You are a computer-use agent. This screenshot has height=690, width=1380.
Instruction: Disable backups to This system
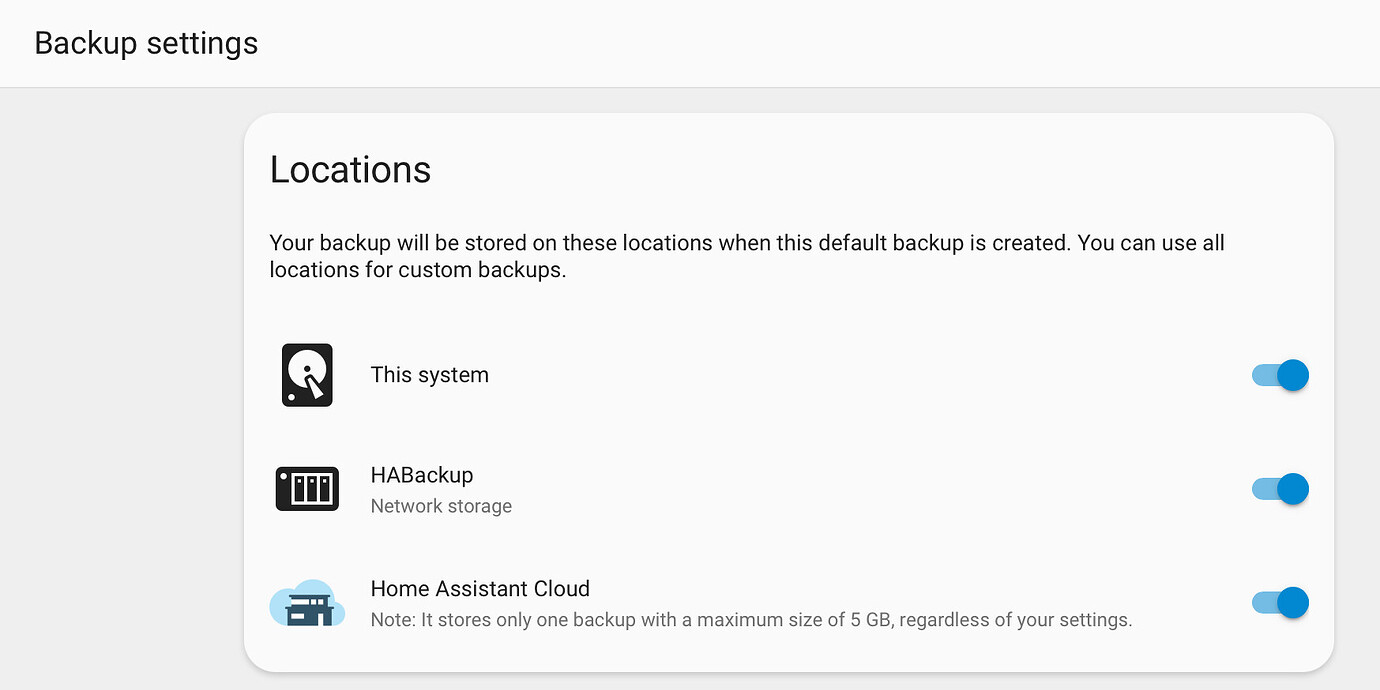pos(1280,375)
